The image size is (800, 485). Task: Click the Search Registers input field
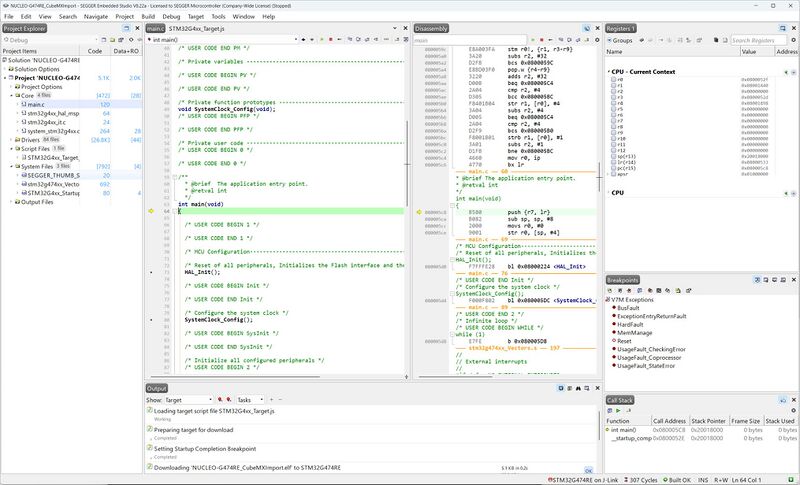760,40
